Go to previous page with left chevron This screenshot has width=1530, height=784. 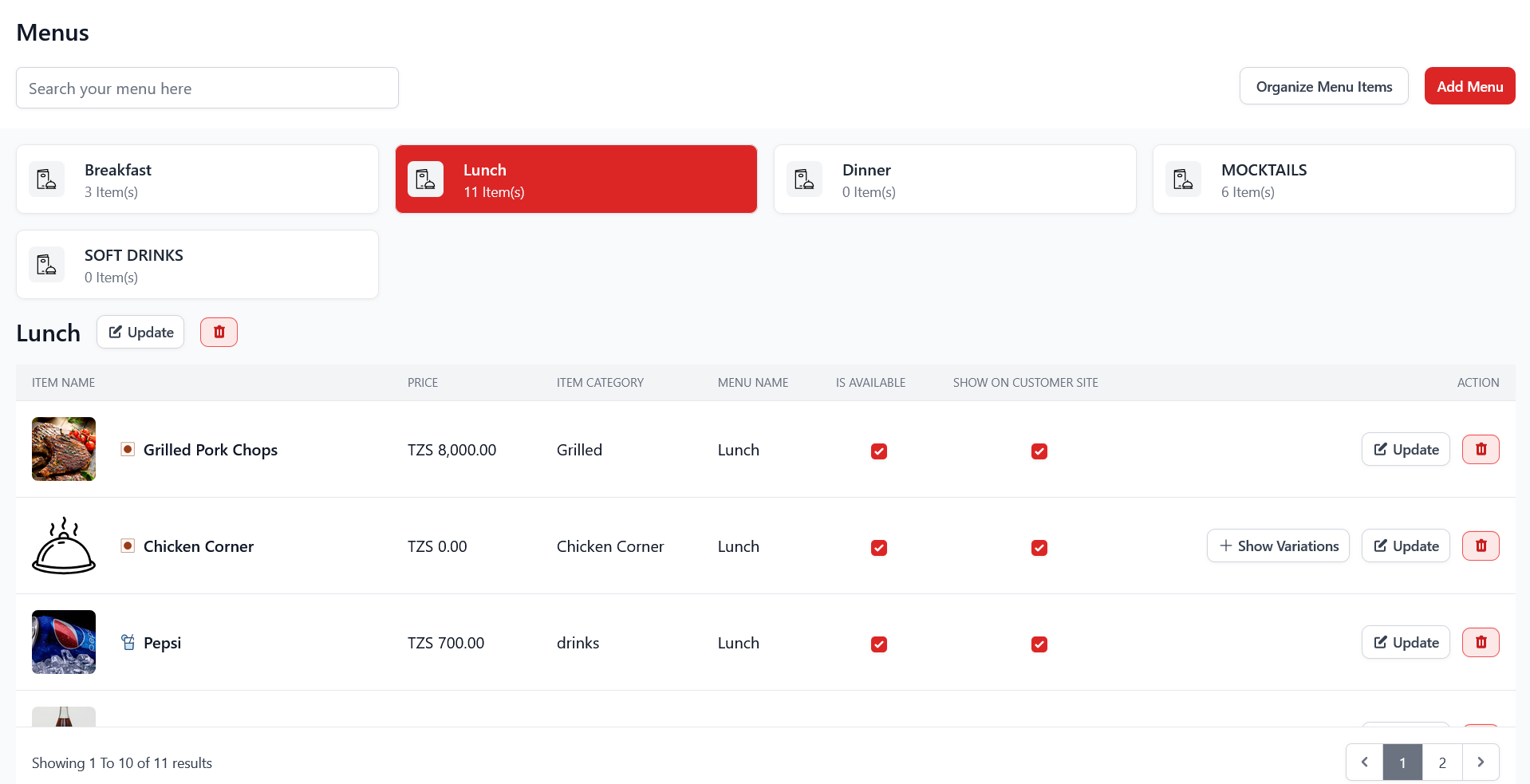(x=1364, y=762)
